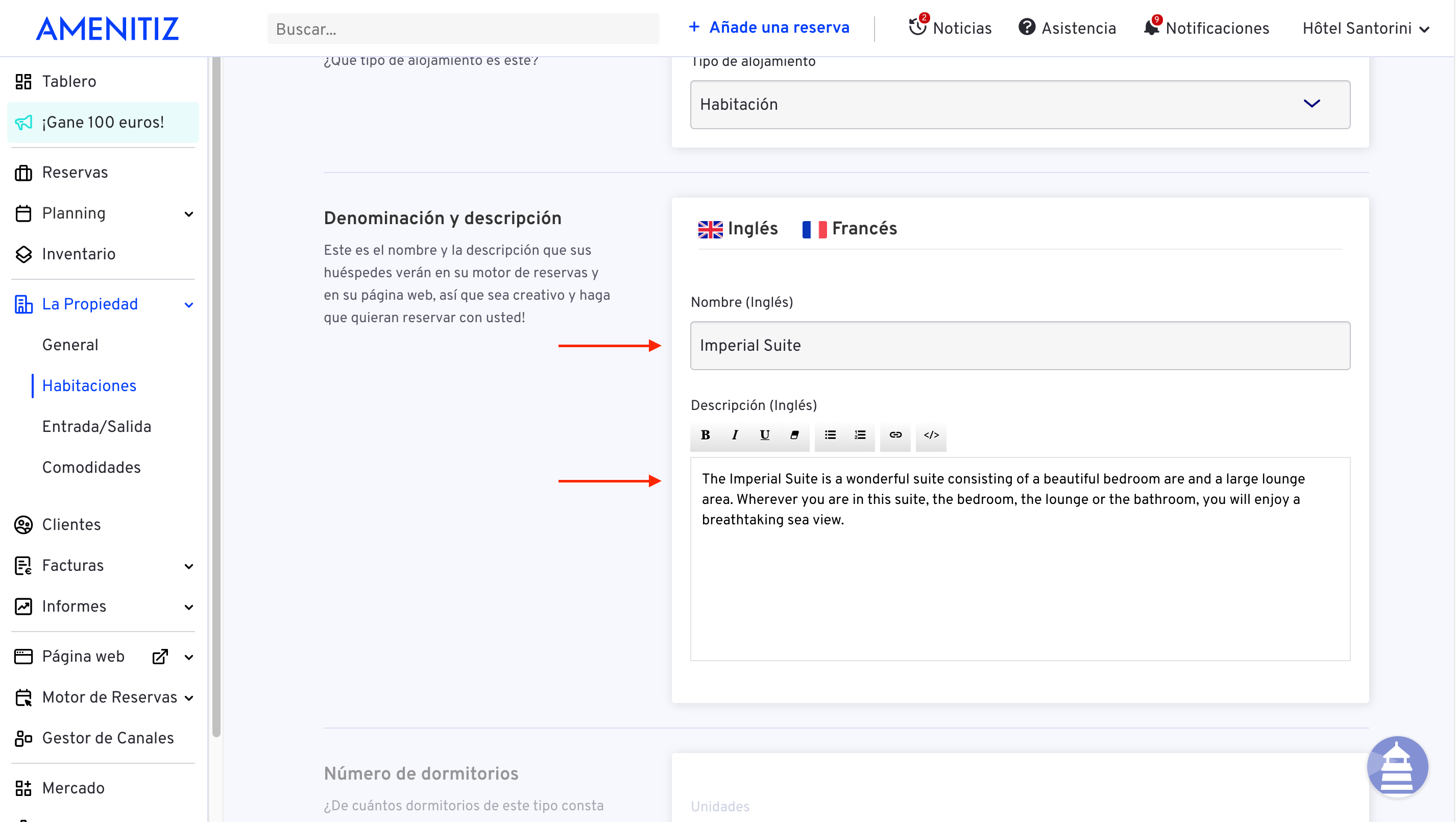This screenshot has height=822, width=1456.
Task: Open Página web external link icon
Action: point(160,657)
